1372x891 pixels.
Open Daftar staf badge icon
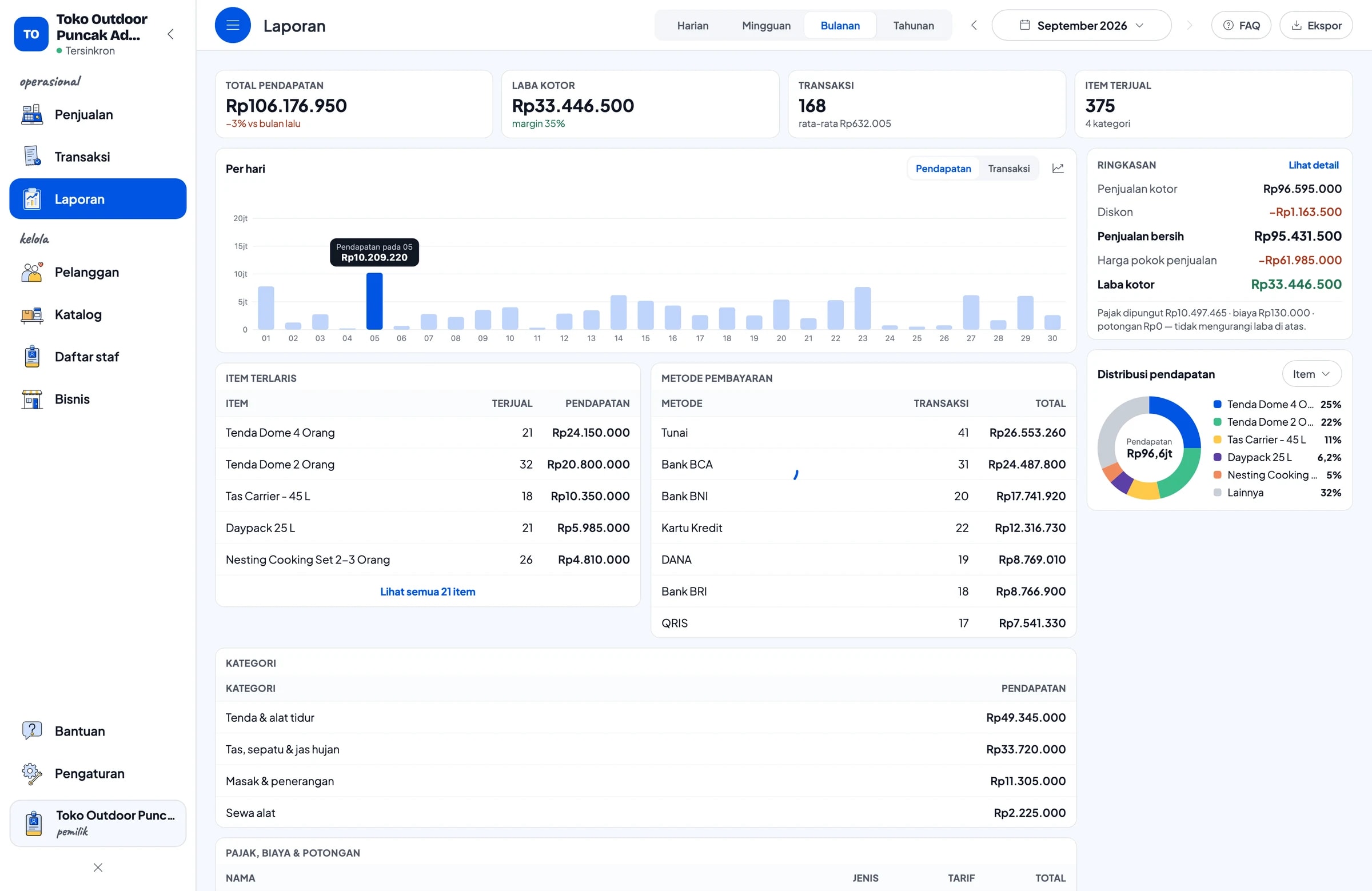(31, 357)
